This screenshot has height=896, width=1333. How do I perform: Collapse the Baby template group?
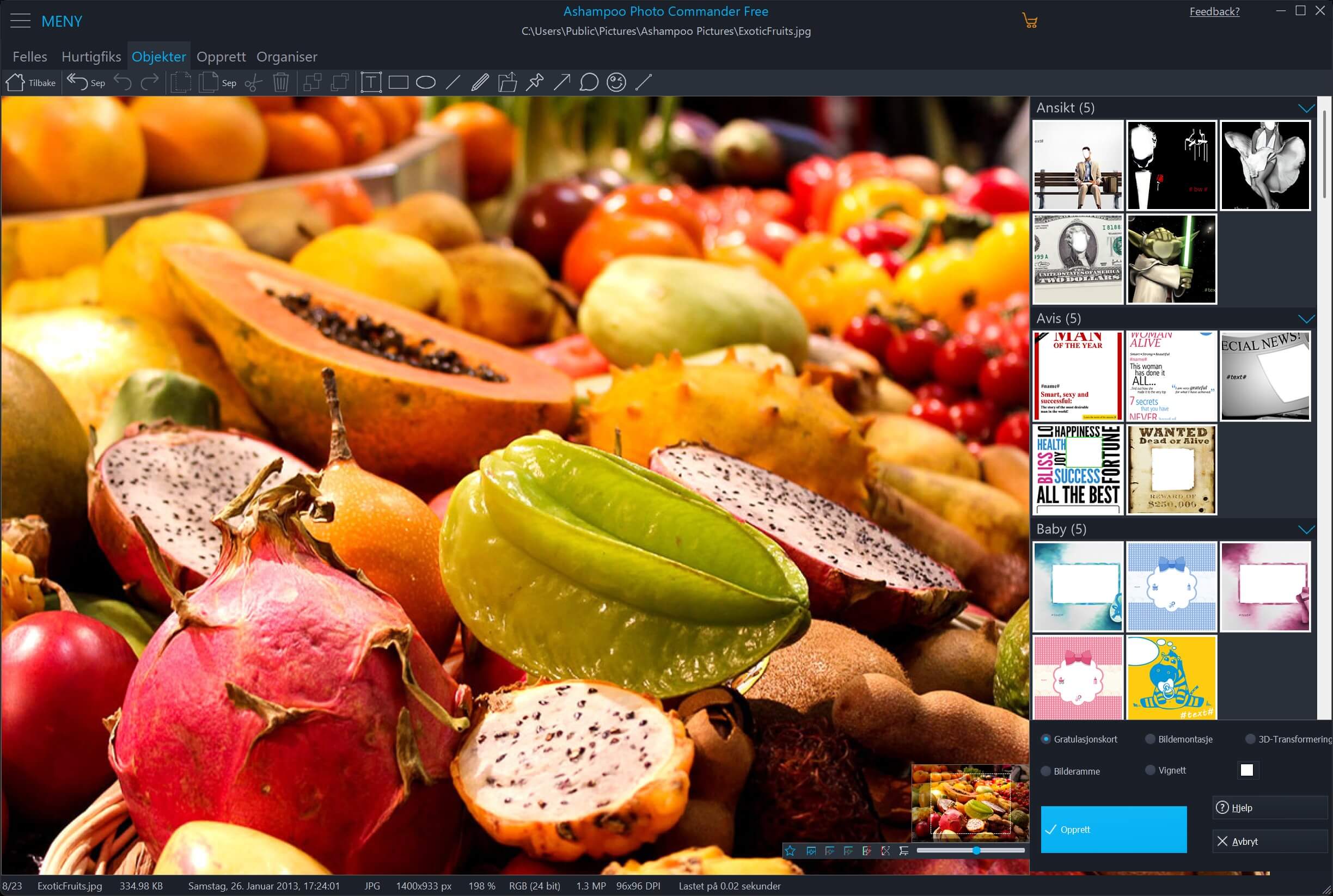pyautogui.click(x=1306, y=529)
